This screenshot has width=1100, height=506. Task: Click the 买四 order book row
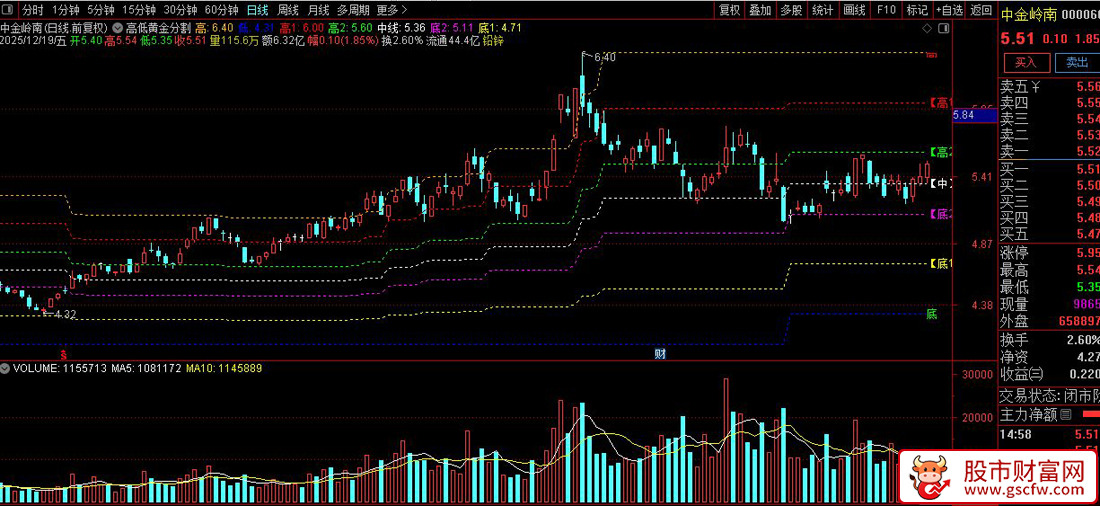(1049, 217)
